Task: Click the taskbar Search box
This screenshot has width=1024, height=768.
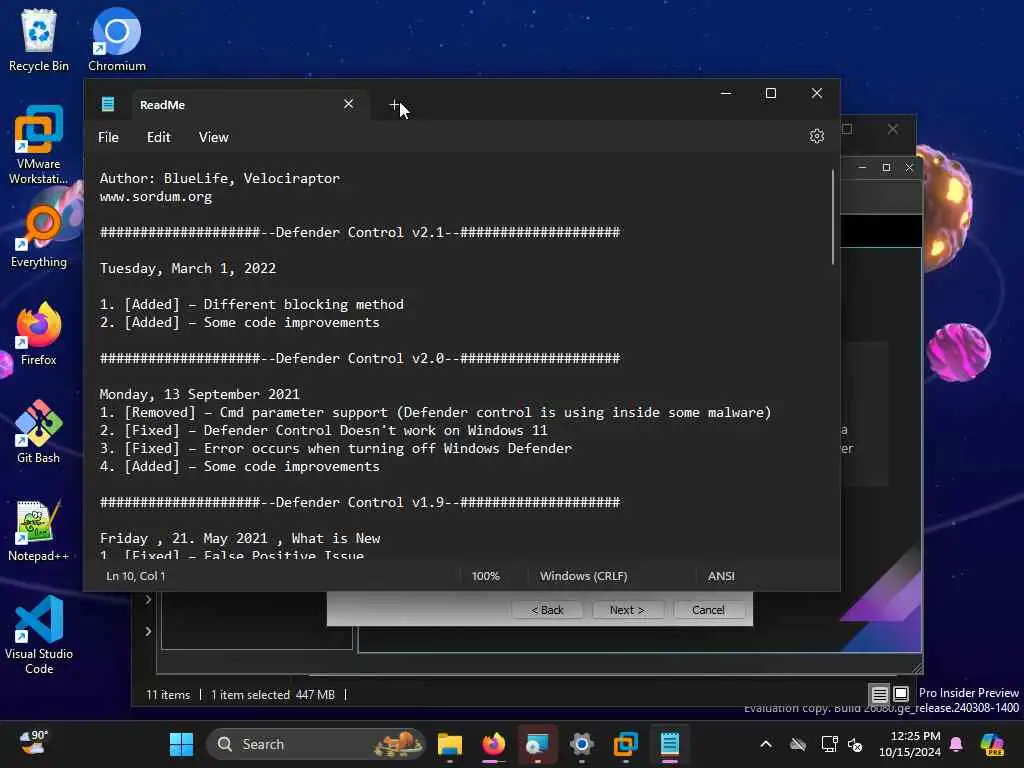Action: [315, 744]
